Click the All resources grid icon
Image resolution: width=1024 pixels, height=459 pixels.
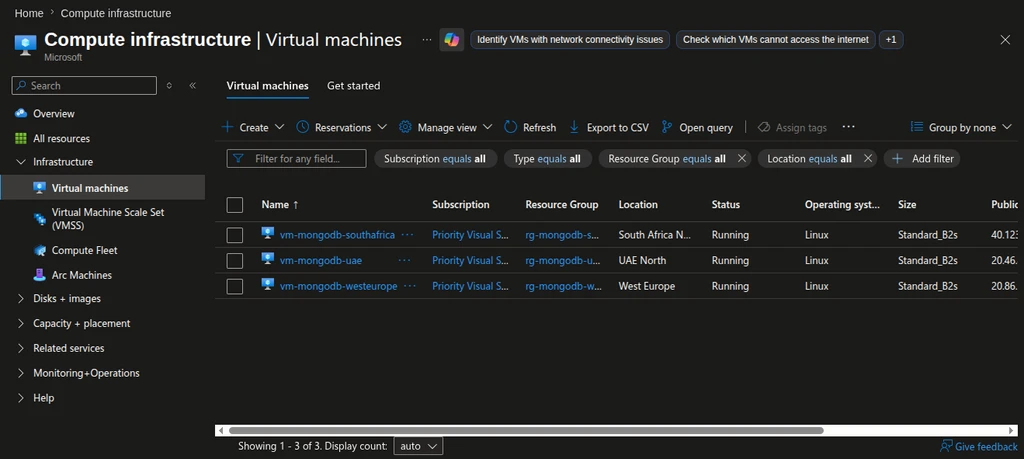click(20, 138)
